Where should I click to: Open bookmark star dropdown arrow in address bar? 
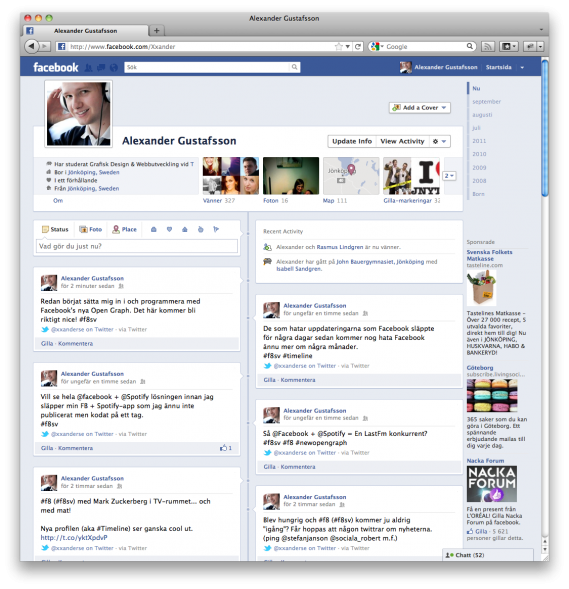[x=348, y=46]
